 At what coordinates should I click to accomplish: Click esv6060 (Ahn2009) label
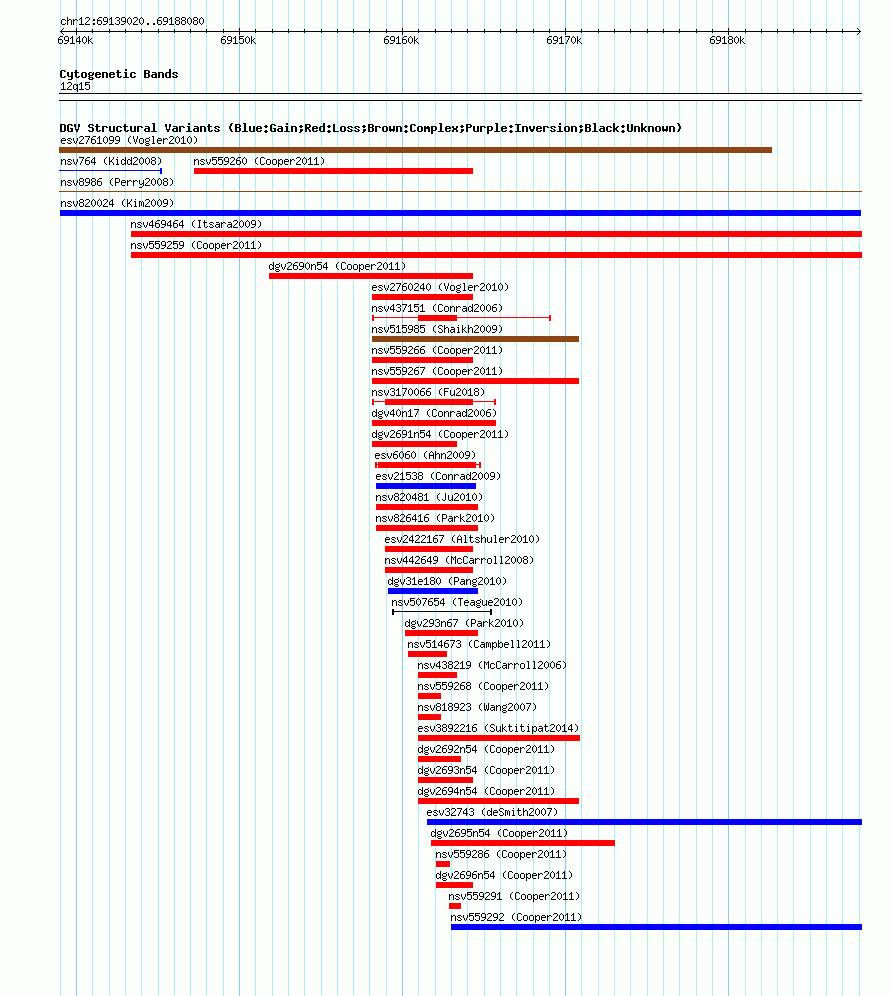(x=424, y=455)
